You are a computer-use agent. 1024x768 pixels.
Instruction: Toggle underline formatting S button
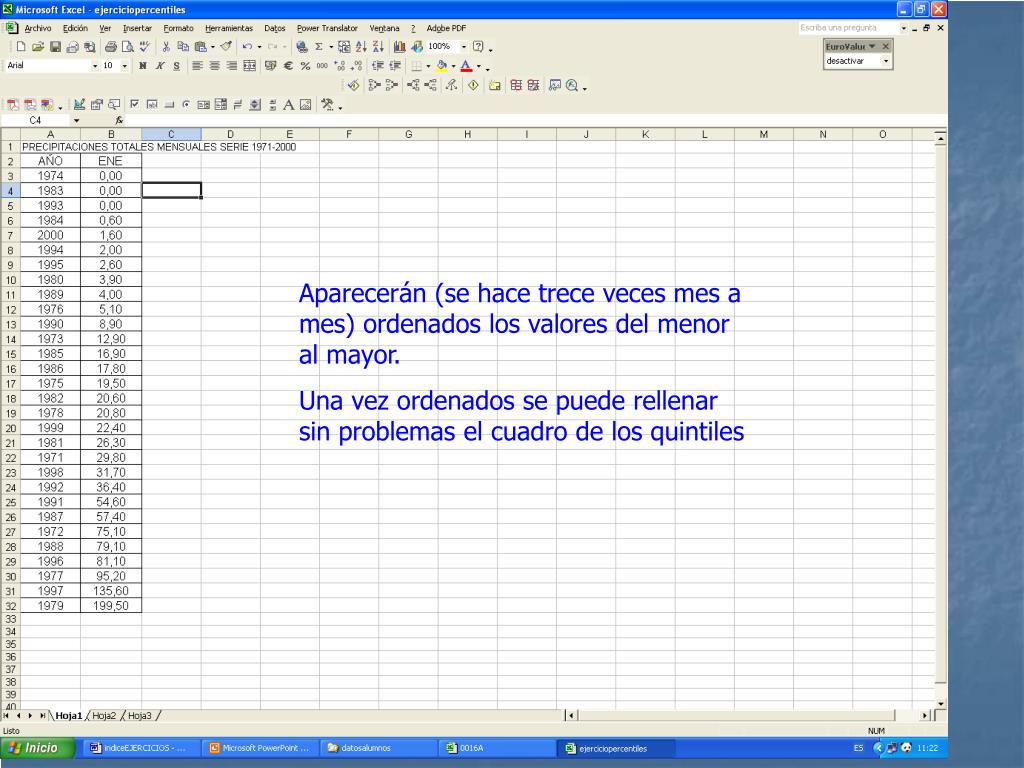coord(176,65)
